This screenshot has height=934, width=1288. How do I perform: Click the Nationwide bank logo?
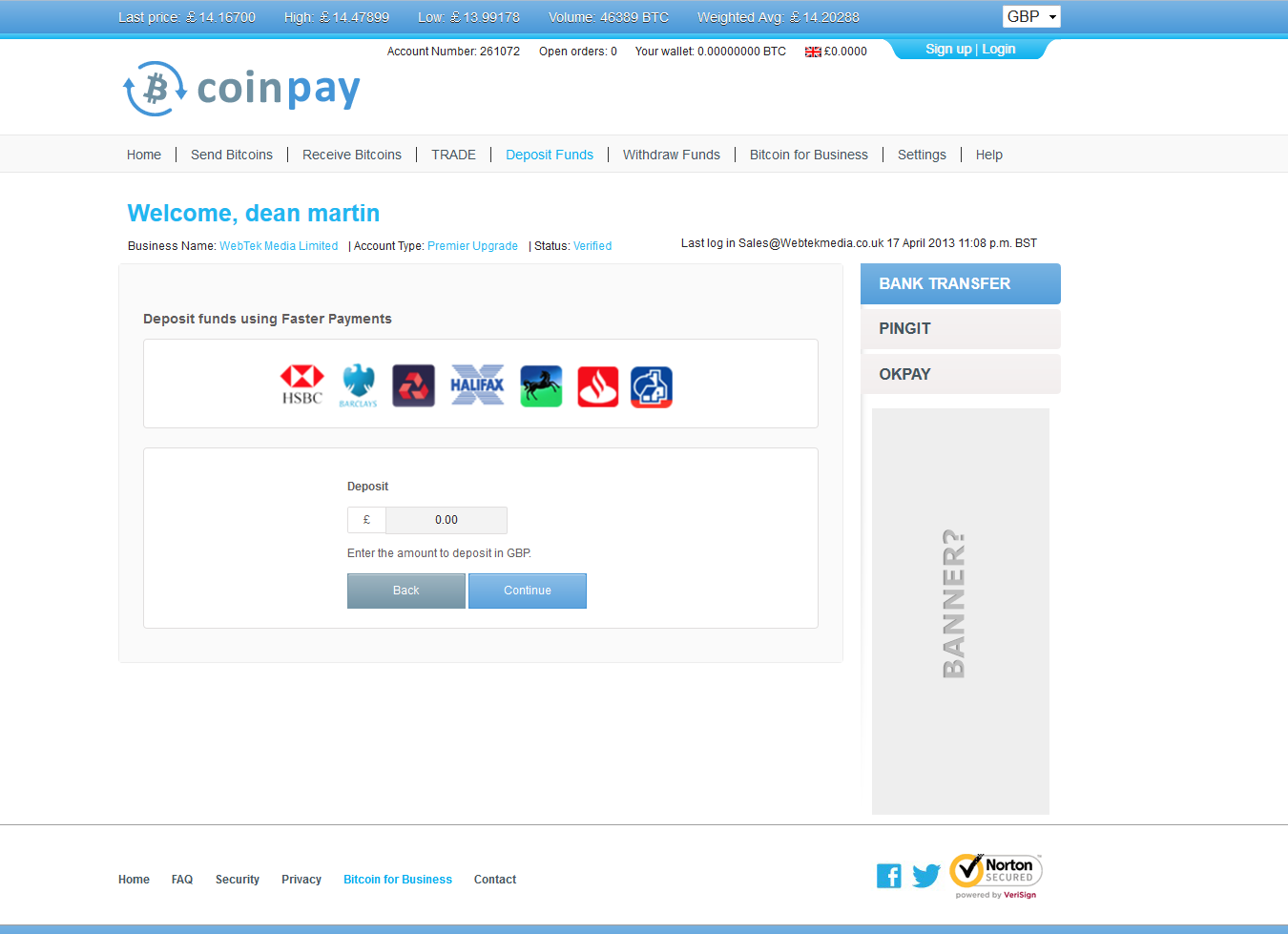pyautogui.click(x=652, y=386)
